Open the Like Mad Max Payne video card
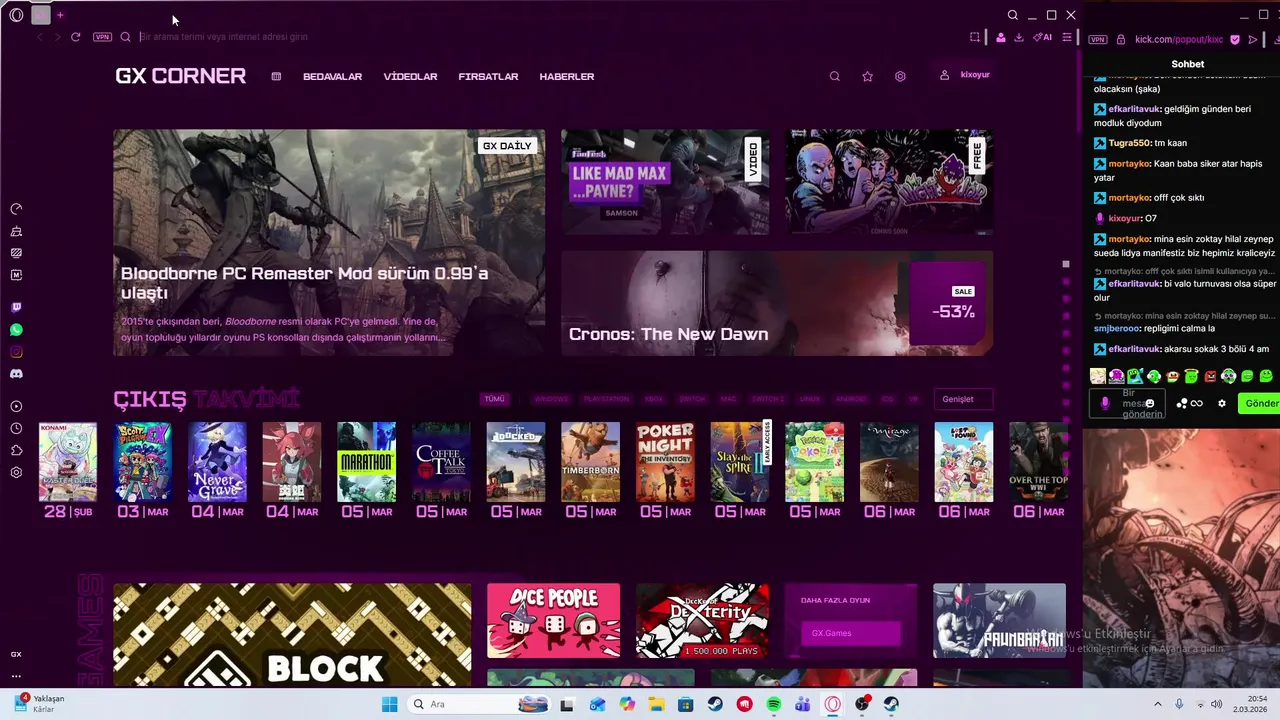Viewport: 1280px width, 720px height. 665,181
